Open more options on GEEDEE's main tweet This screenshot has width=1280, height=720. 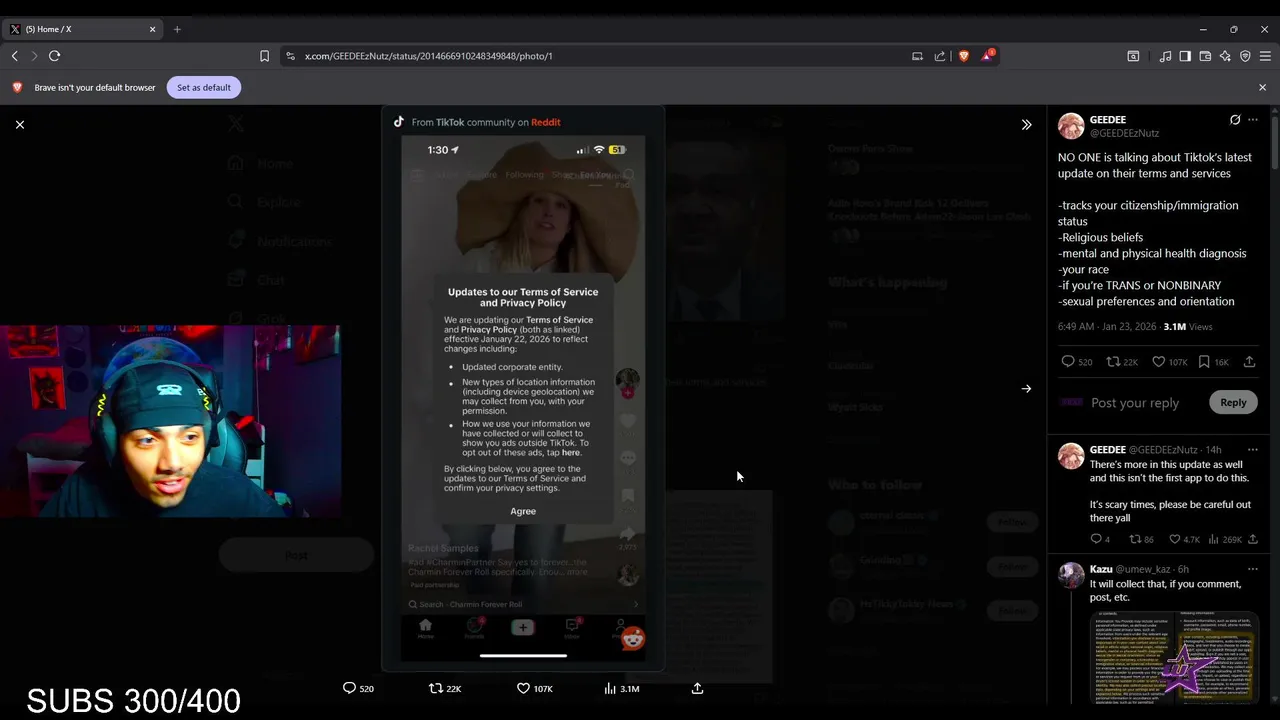(1253, 120)
